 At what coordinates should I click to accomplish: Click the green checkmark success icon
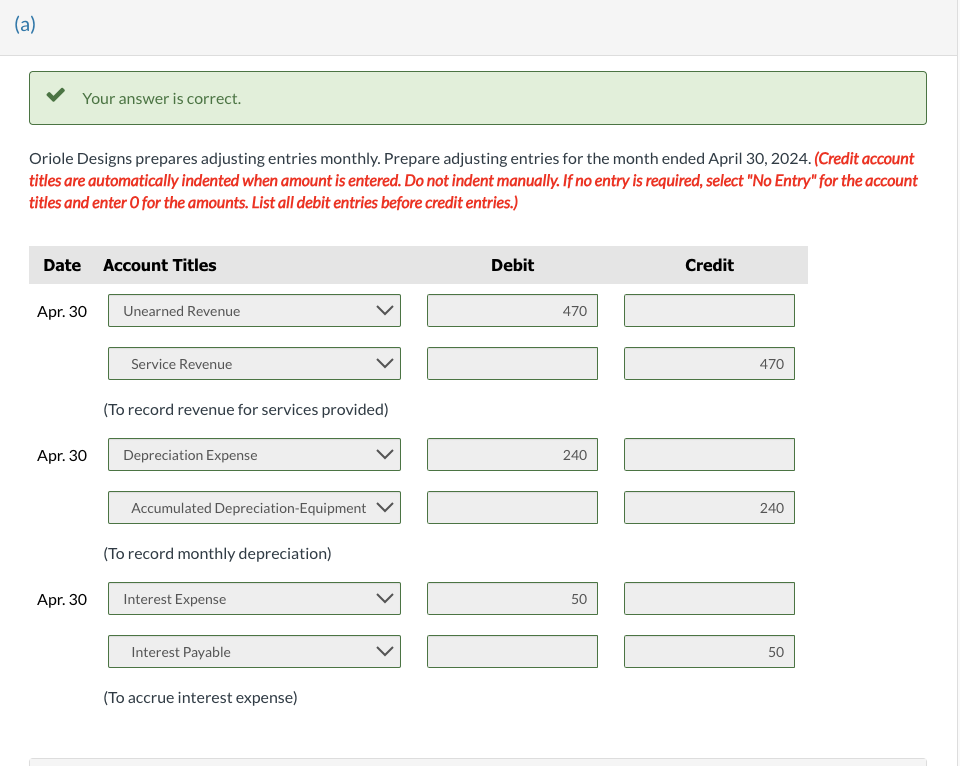click(55, 97)
